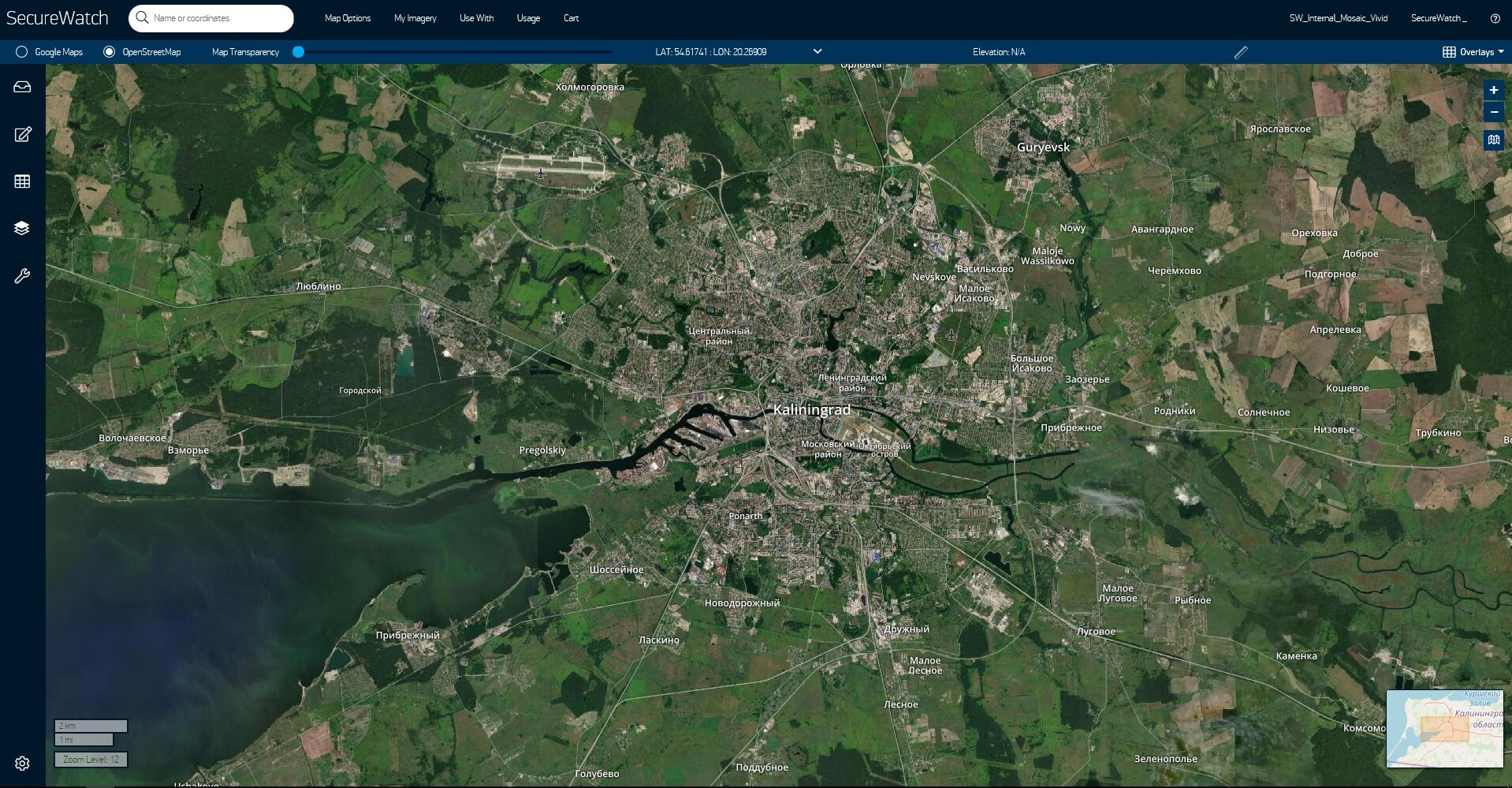
Task: Open the Map Options menu
Action: [x=348, y=18]
